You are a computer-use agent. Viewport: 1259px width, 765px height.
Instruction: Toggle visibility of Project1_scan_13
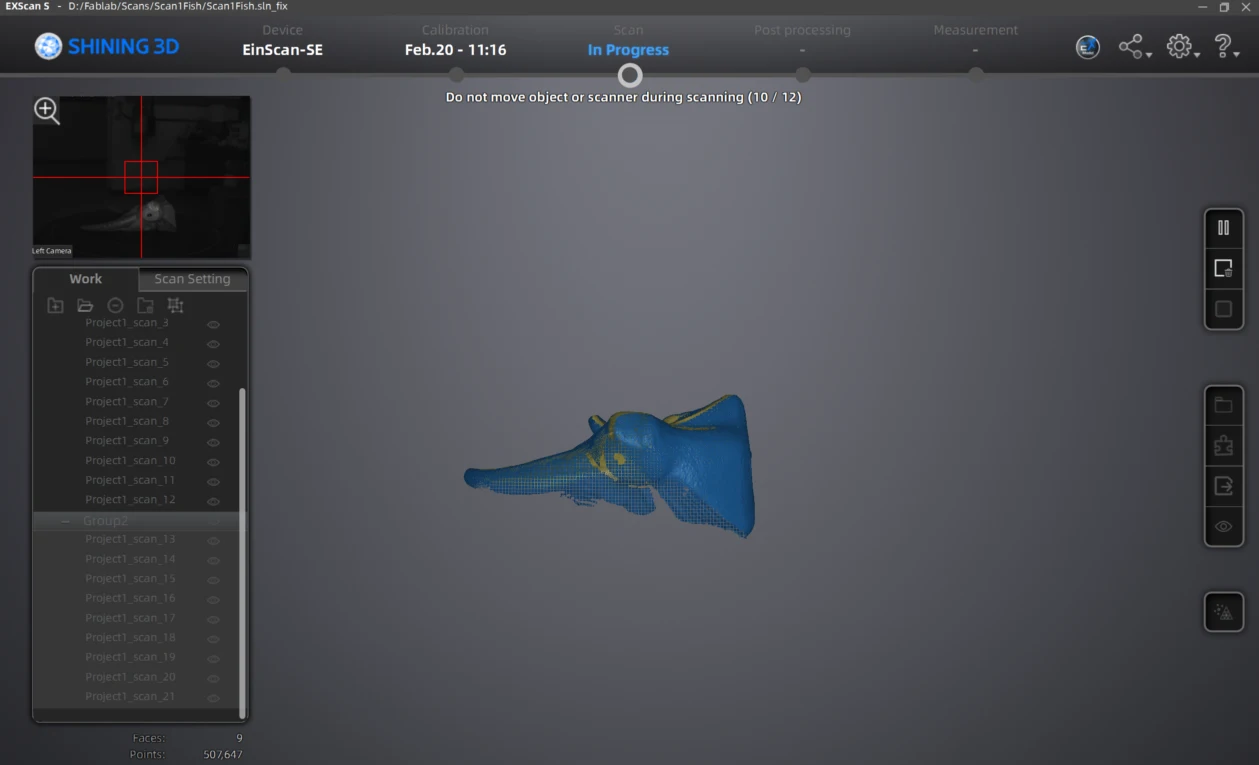point(213,540)
